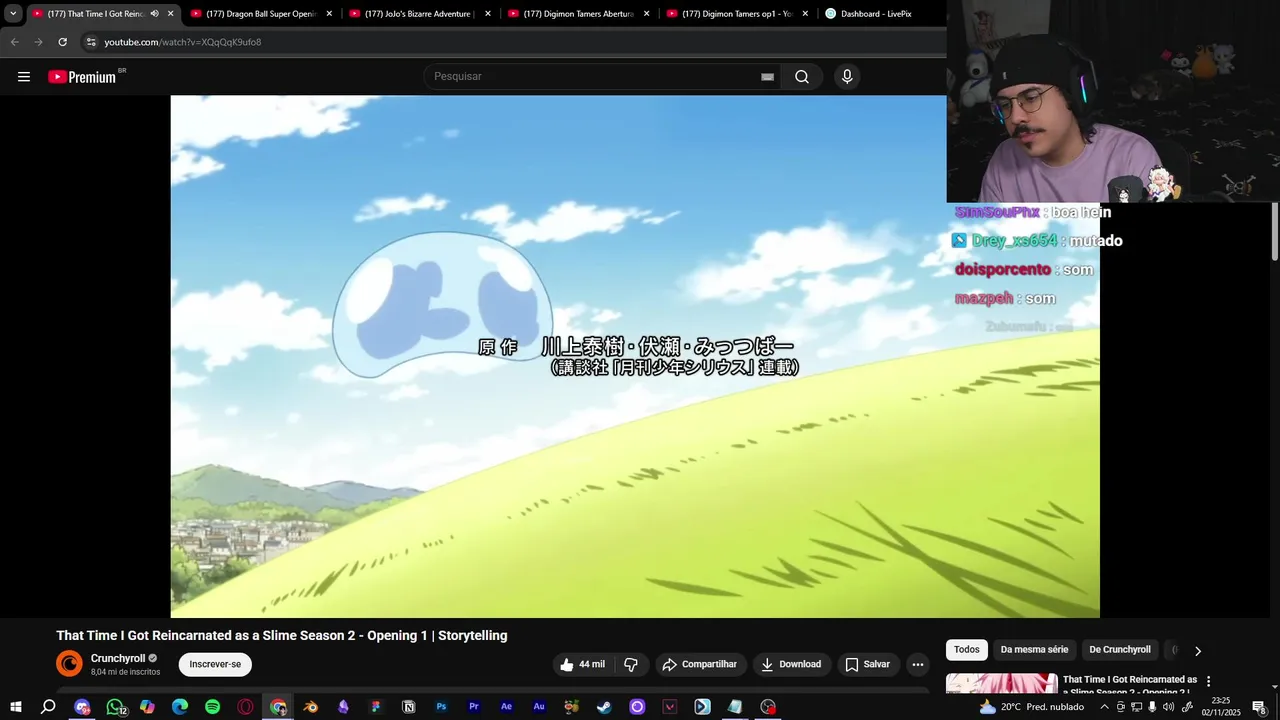This screenshot has width=1280, height=720.
Task: View site information icon in address bar
Action: (91, 42)
